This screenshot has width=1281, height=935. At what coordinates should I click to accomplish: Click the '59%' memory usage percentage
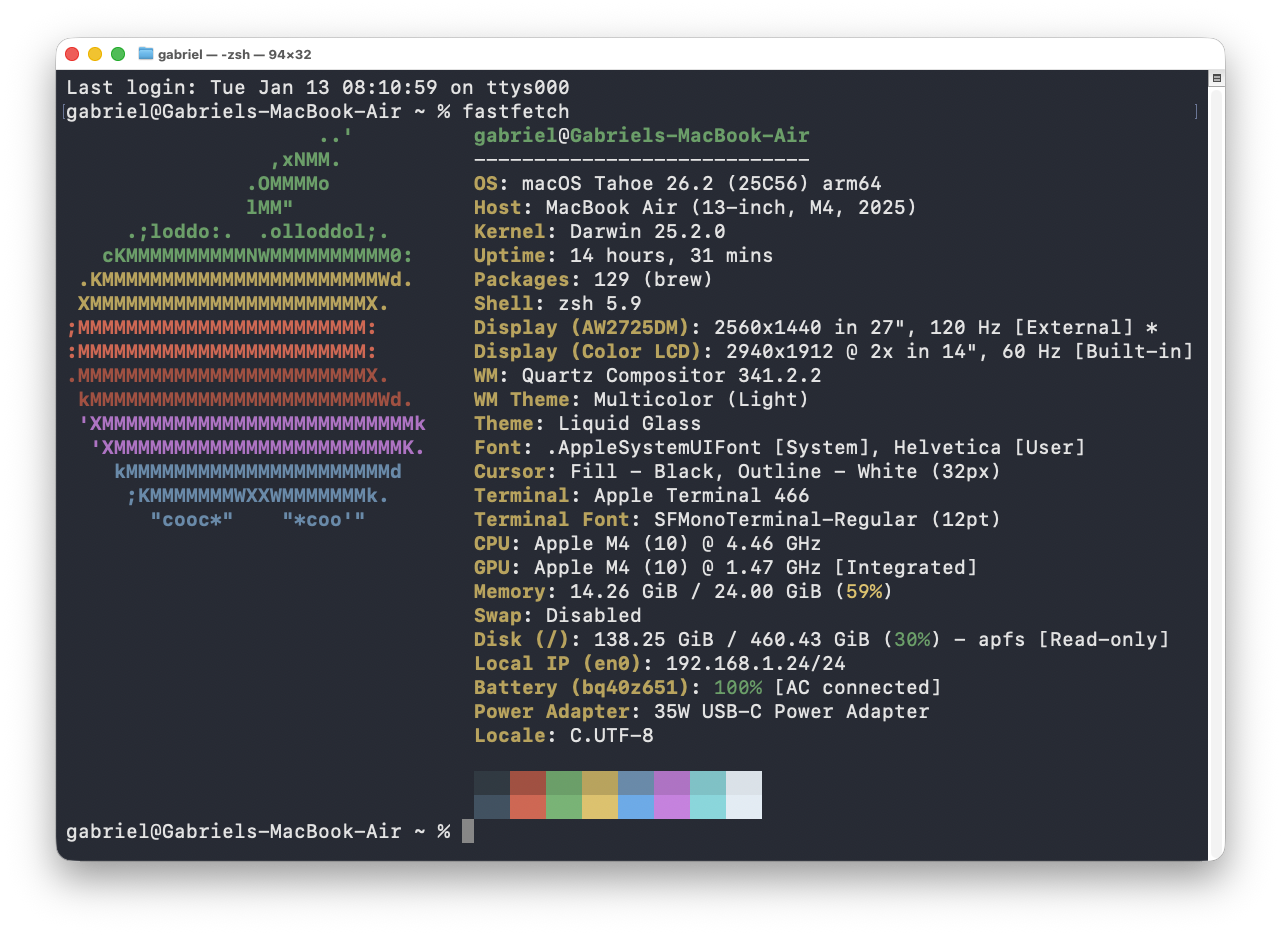pyautogui.click(x=864, y=592)
